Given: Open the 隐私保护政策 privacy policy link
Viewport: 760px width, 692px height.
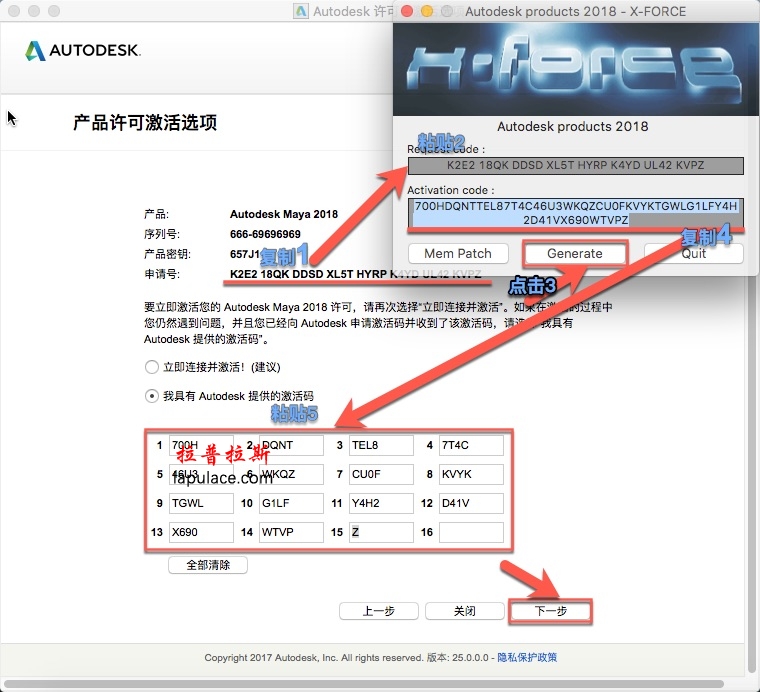Looking at the screenshot, I should [x=527, y=658].
